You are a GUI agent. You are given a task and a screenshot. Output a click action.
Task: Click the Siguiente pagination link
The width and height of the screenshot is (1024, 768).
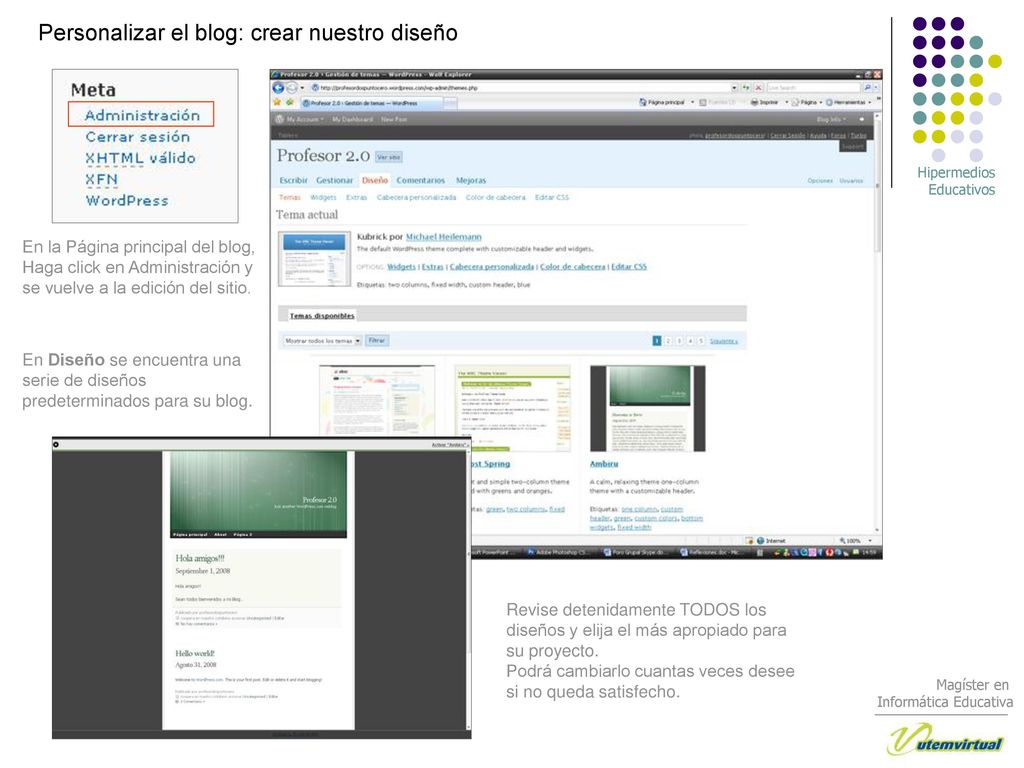click(x=724, y=341)
